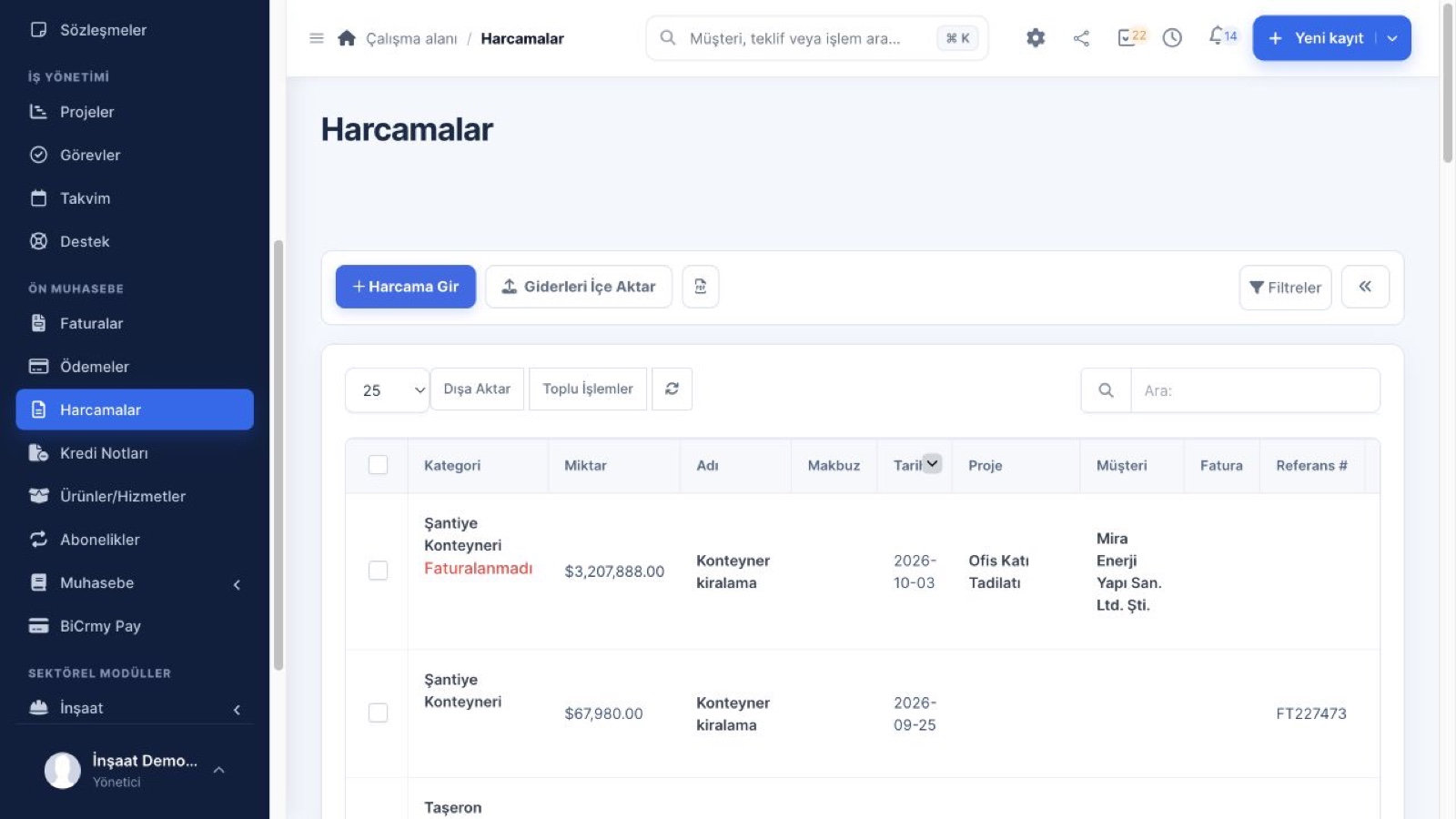This screenshot has height=819, width=1456.
Task: Collapse panel with double-chevron button
Action: pyautogui.click(x=1365, y=287)
